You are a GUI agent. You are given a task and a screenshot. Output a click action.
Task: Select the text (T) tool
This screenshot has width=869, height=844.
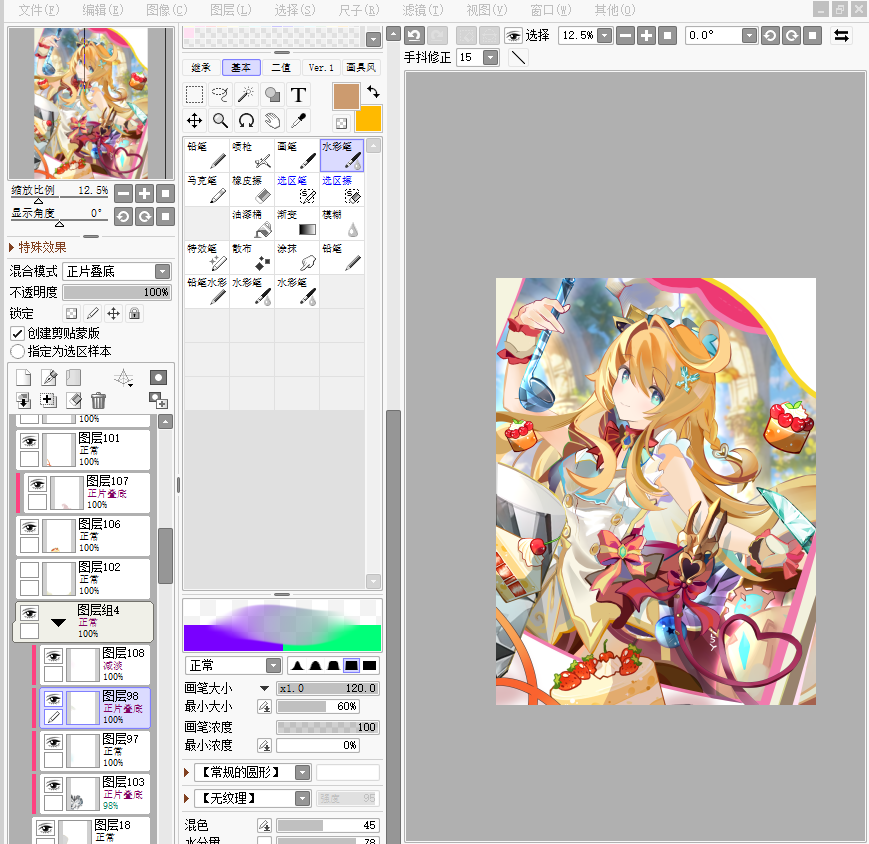tap(298, 95)
